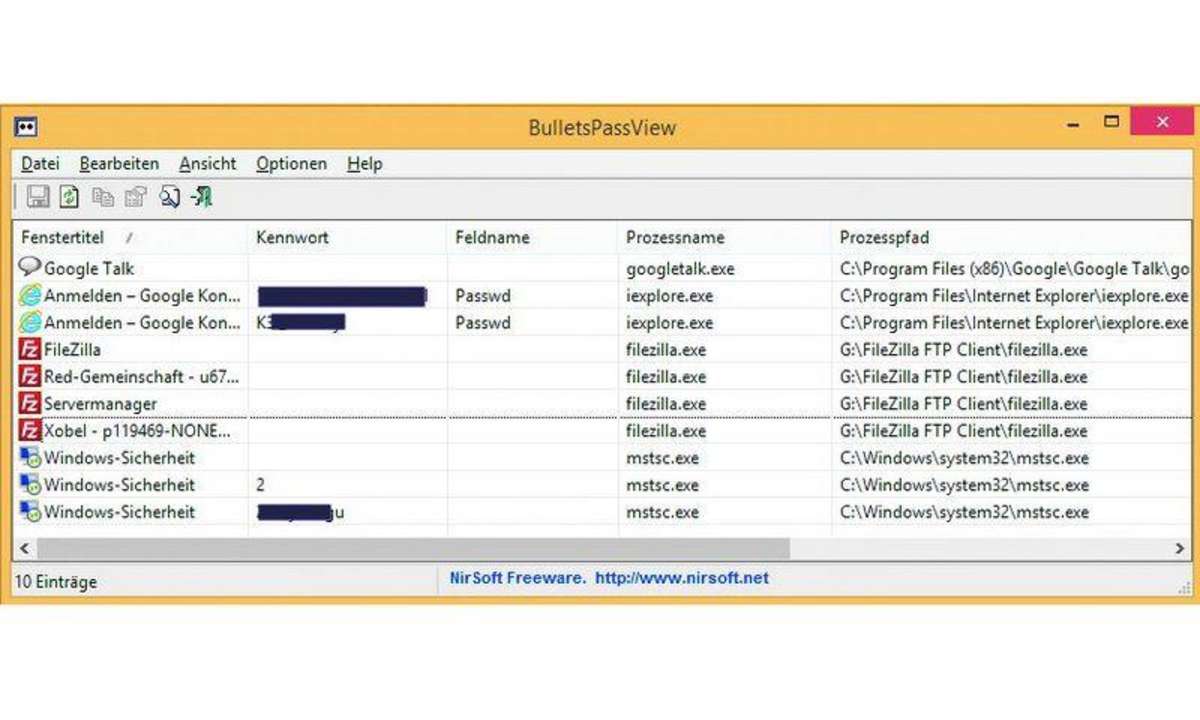Close the BulletsPassView window
Image resolution: width=1200 pixels, height=720 pixels.
(x=1161, y=122)
